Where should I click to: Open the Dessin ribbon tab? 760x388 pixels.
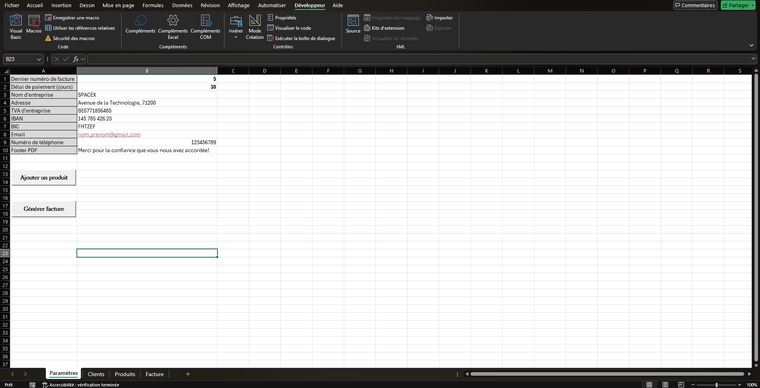[x=87, y=5]
